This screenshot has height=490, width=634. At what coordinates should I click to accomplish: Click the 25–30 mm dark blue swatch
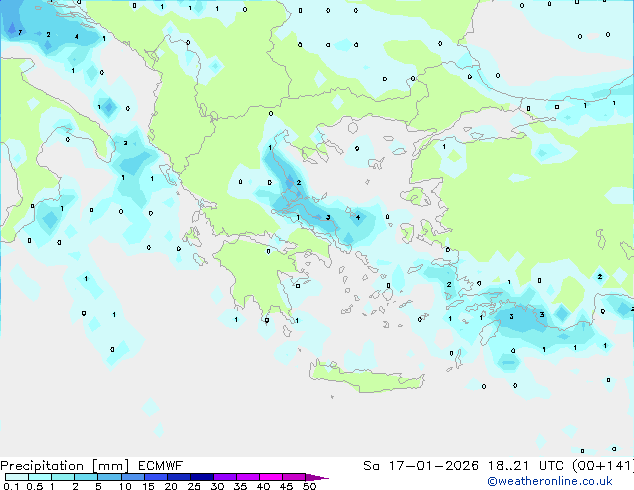click(x=202, y=477)
